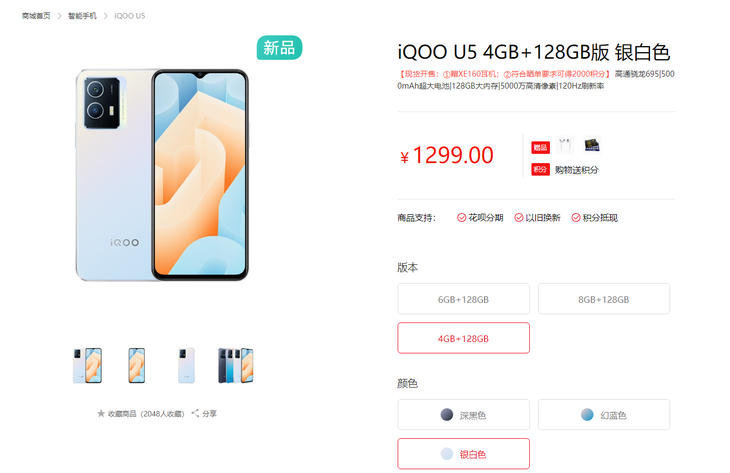Click the 以旧换新 trade-in check icon
The width and height of the screenshot is (730, 473).
coord(519,217)
